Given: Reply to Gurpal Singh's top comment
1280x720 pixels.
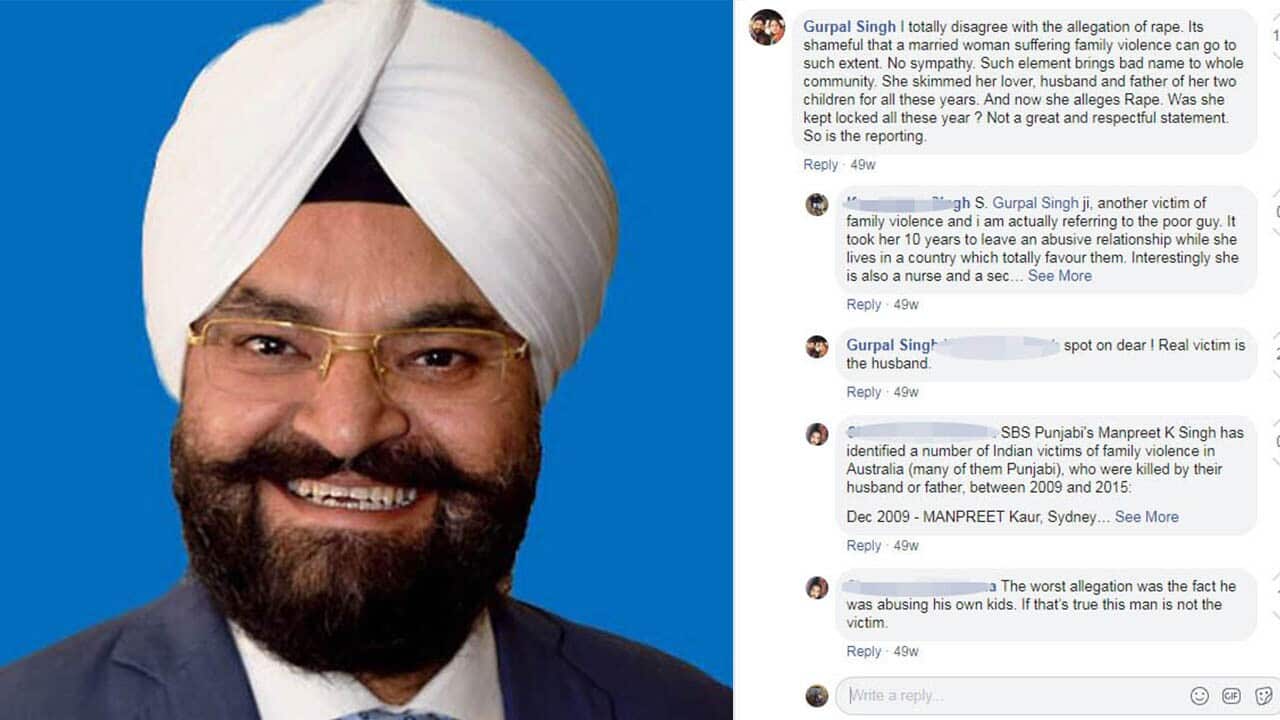Looking at the screenshot, I should coord(820,165).
